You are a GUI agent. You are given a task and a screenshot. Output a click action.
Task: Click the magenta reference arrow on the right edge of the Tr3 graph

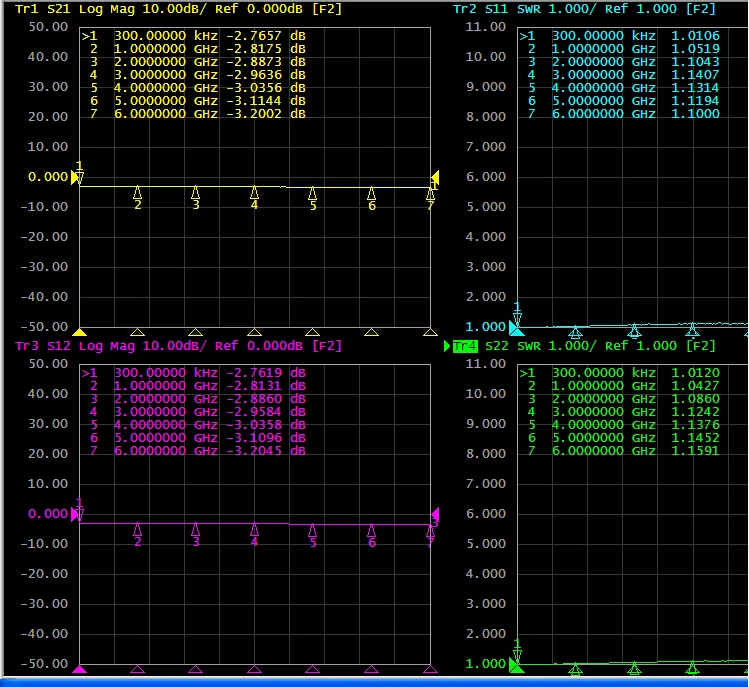point(435,514)
